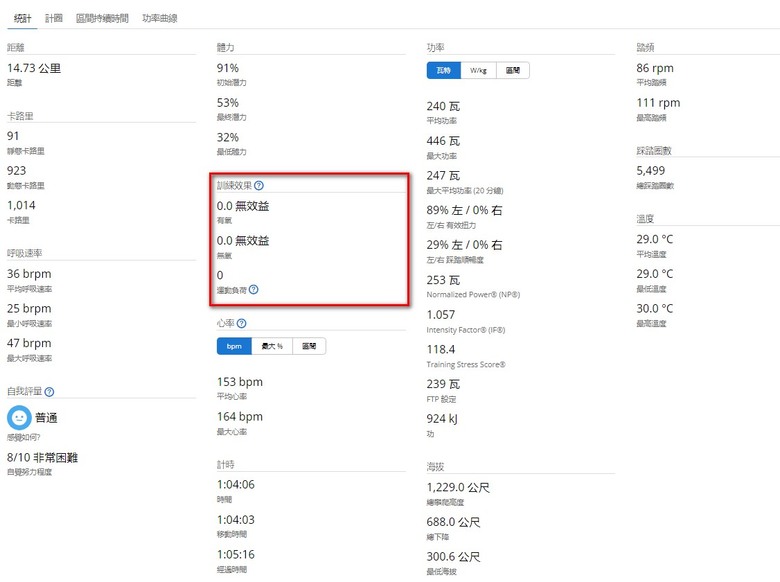
Task: Open help icon next to 自我評量
Action: pyautogui.click(x=49, y=392)
